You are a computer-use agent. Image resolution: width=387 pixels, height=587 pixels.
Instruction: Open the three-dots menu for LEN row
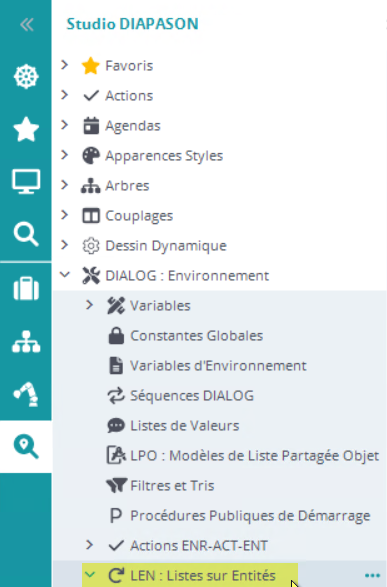coord(372,576)
